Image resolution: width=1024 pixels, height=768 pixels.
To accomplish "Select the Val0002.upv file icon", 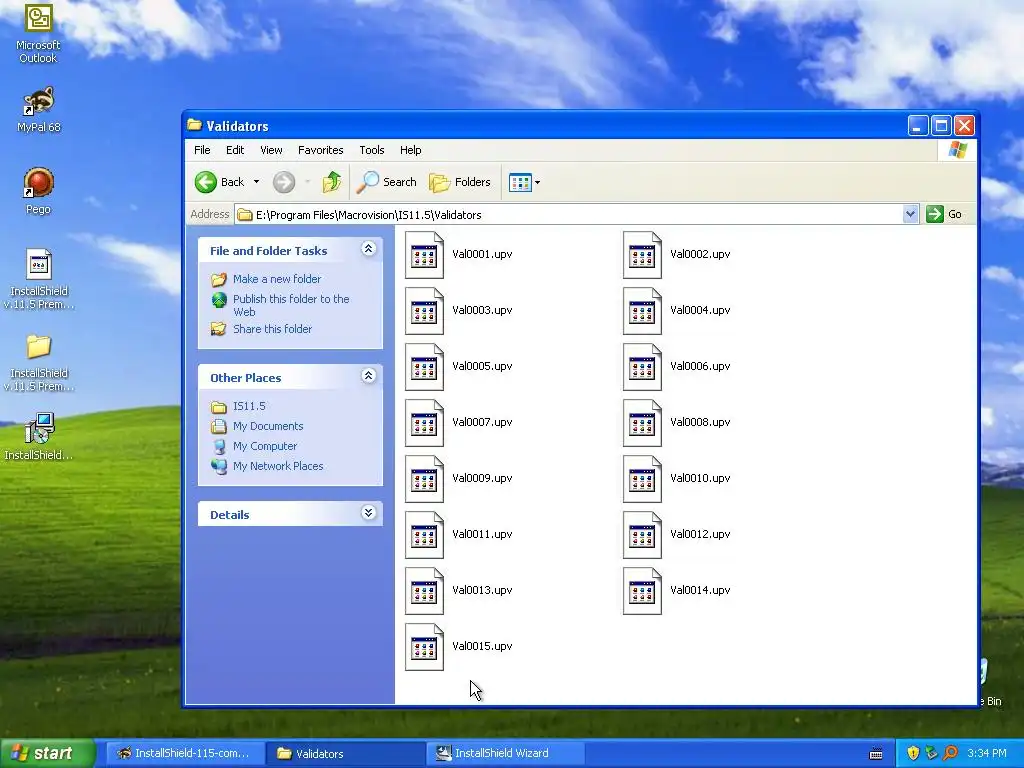I will tap(642, 255).
